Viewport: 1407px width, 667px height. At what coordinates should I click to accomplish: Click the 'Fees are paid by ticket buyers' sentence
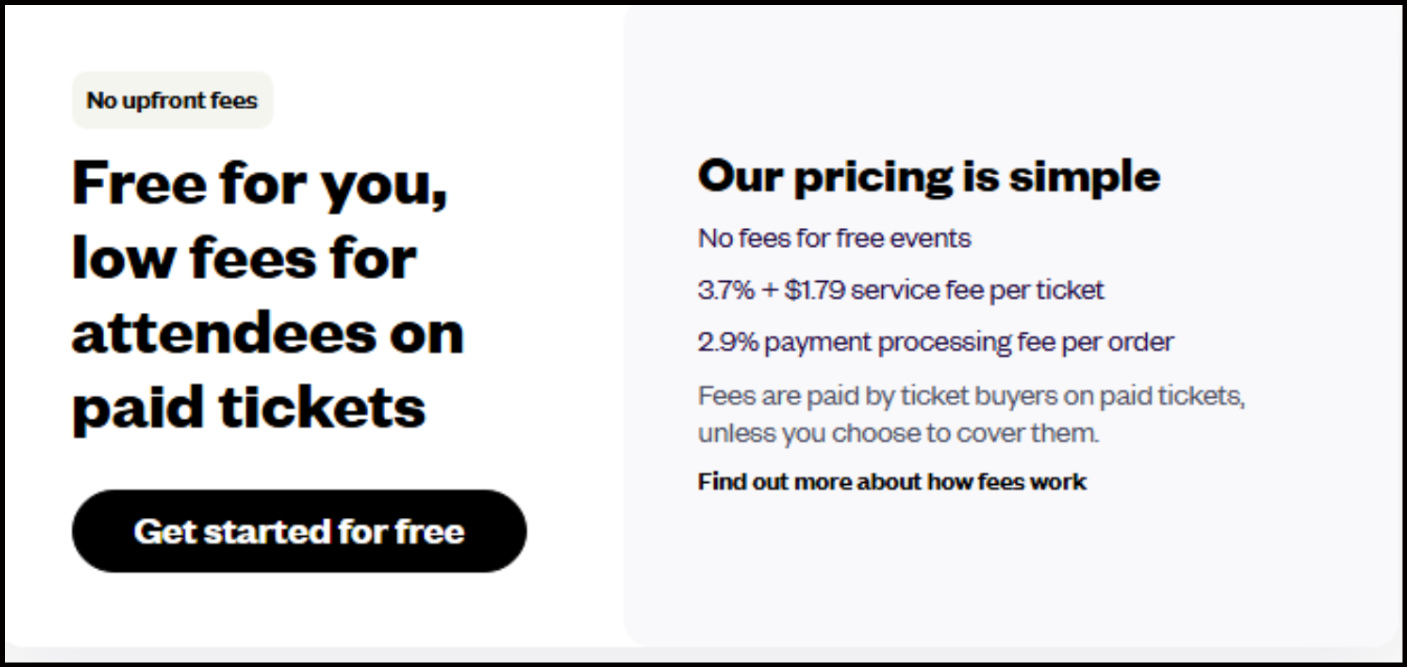click(970, 395)
